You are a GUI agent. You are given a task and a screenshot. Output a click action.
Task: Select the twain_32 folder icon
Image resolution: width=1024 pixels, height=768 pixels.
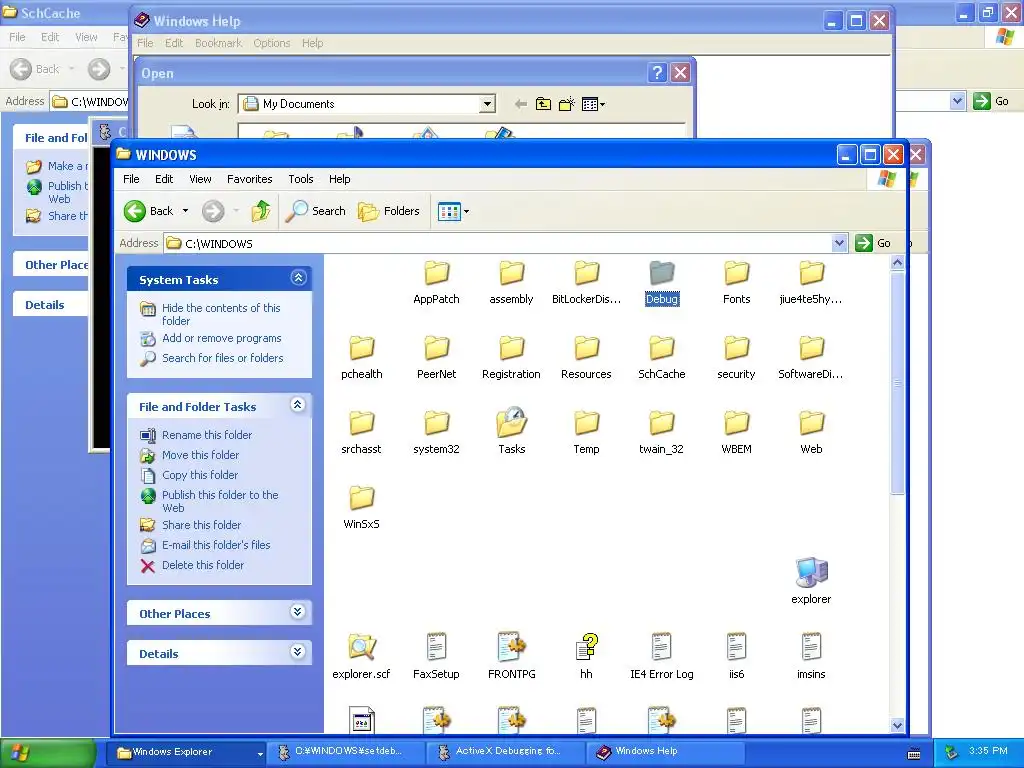click(662, 423)
